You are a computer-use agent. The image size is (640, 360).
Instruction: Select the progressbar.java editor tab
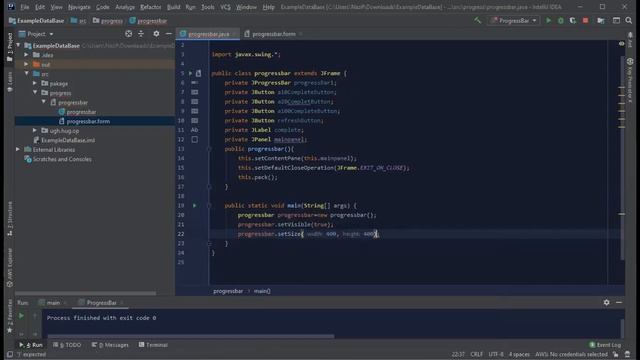click(x=208, y=34)
